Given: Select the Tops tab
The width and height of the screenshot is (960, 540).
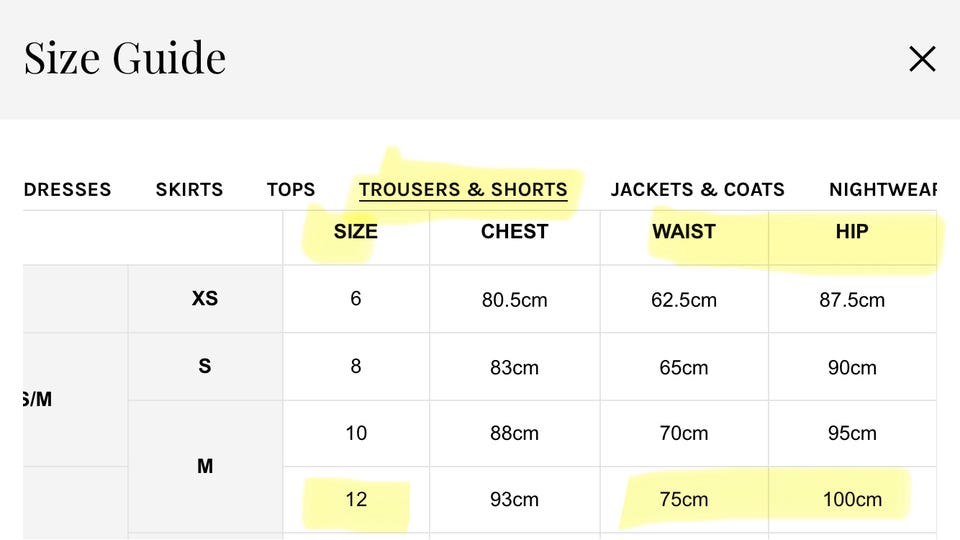Looking at the screenshot, I should click(x=291, y=189).
